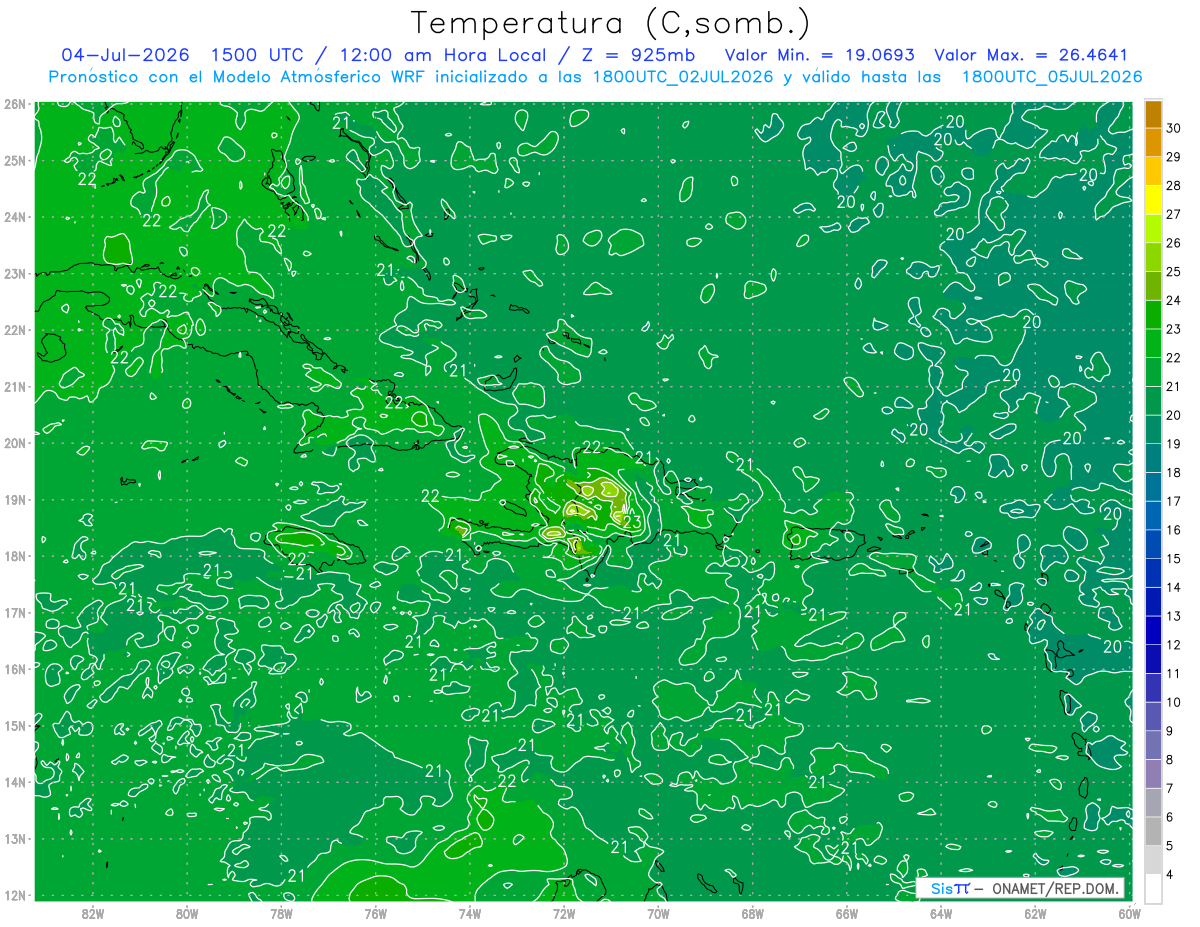Click the topmost brown swatch above 30
Screen dimensions: 1200x927
pyautogui.click(x=1153, y=113)
